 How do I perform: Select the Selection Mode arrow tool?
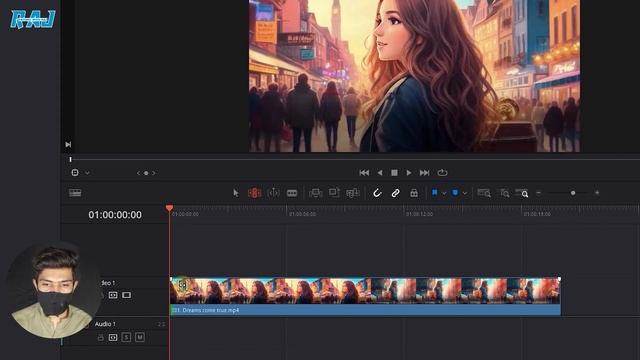coord(236,193)
